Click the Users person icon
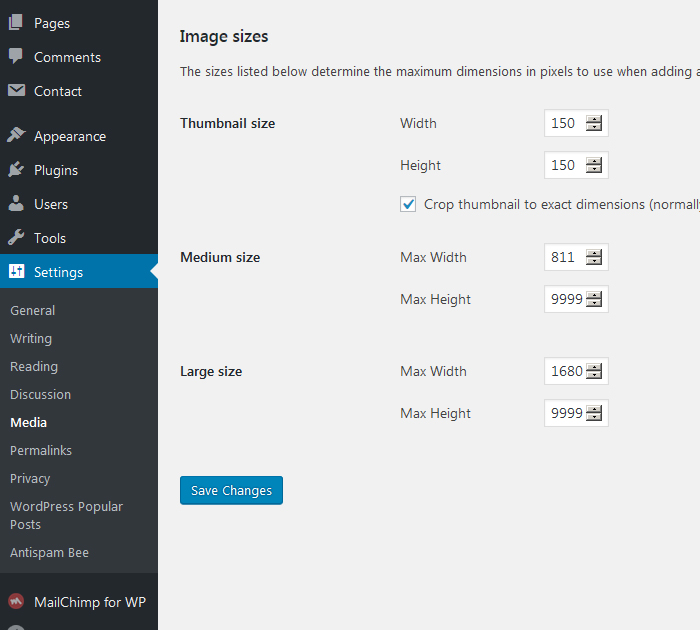 point(16,204)
